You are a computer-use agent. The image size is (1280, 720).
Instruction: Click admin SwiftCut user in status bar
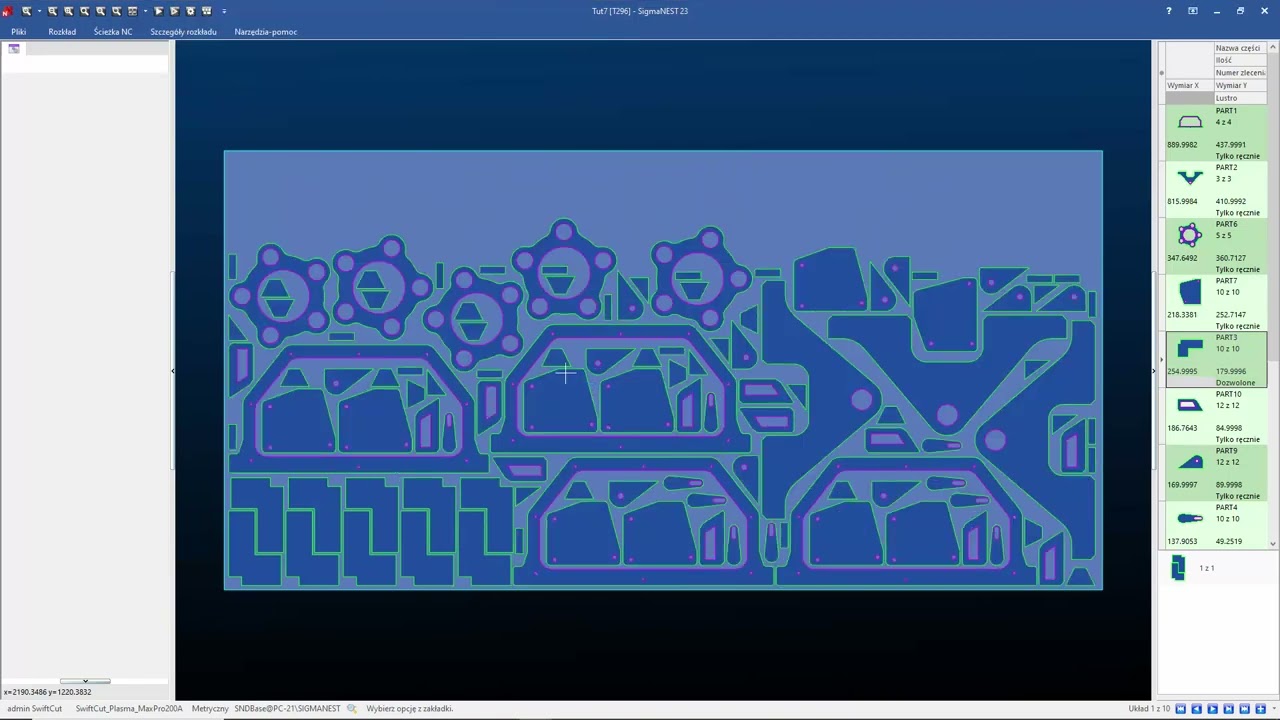(x=34, y=709)
